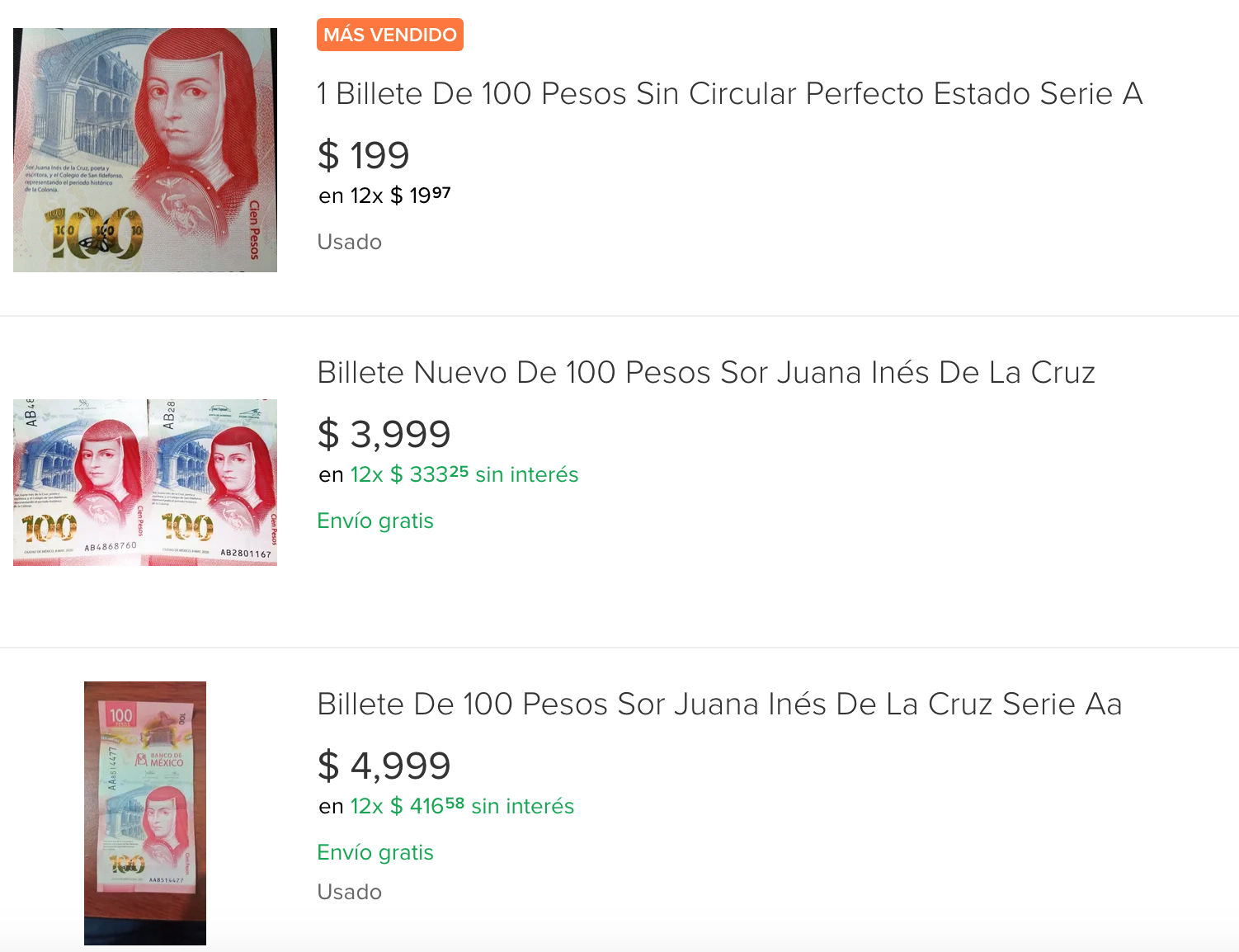Click 'Envío gratis' on the $4,999 listing
This screenshot has height=952, width=1239.
pyautogui.click(x=375, y=852)
